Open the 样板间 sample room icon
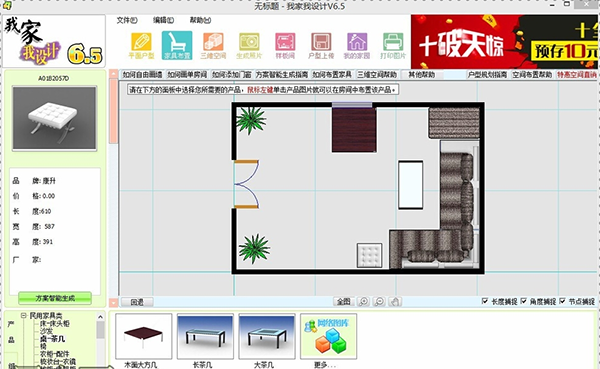The image size is (600, 369). coord(285,46)
